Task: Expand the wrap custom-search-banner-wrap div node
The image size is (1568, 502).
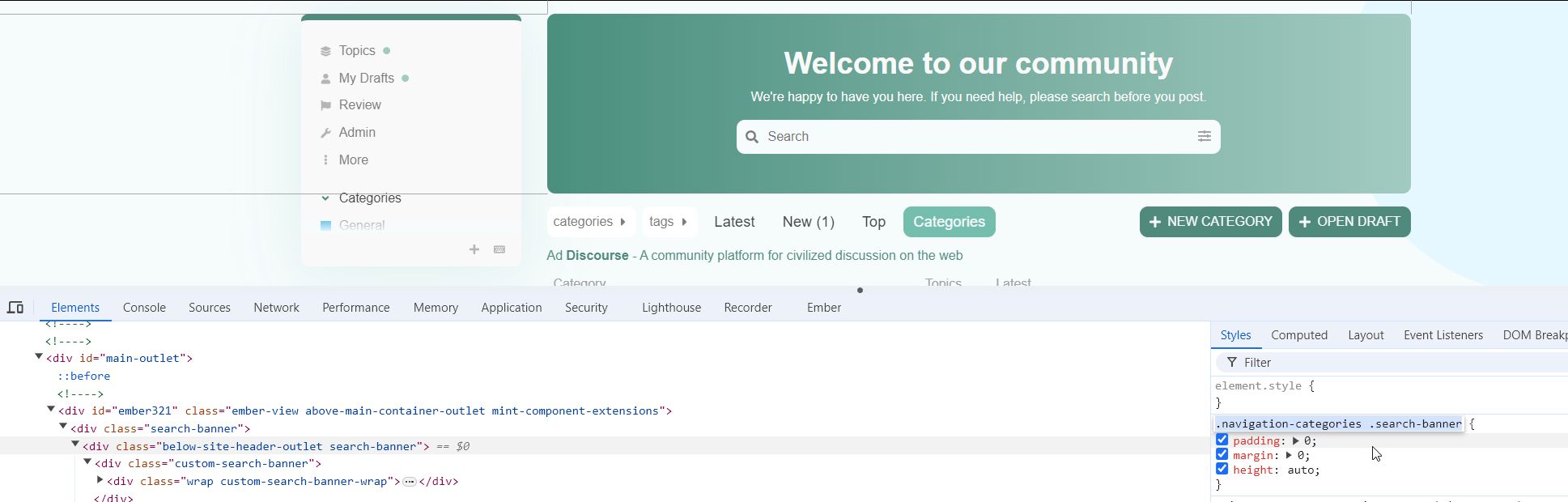Action: click(x=100, y=480)
